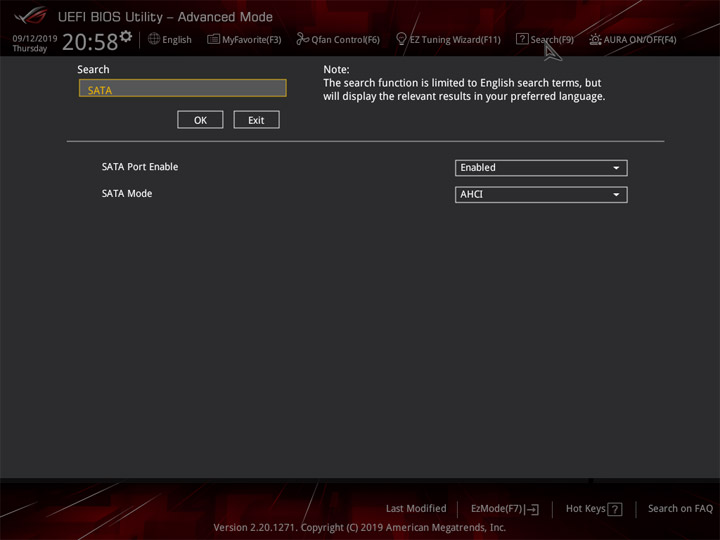Viewport: 720px width, 540px height.
Task: Open Last Modified settings
Action: (x=416, y=508)
